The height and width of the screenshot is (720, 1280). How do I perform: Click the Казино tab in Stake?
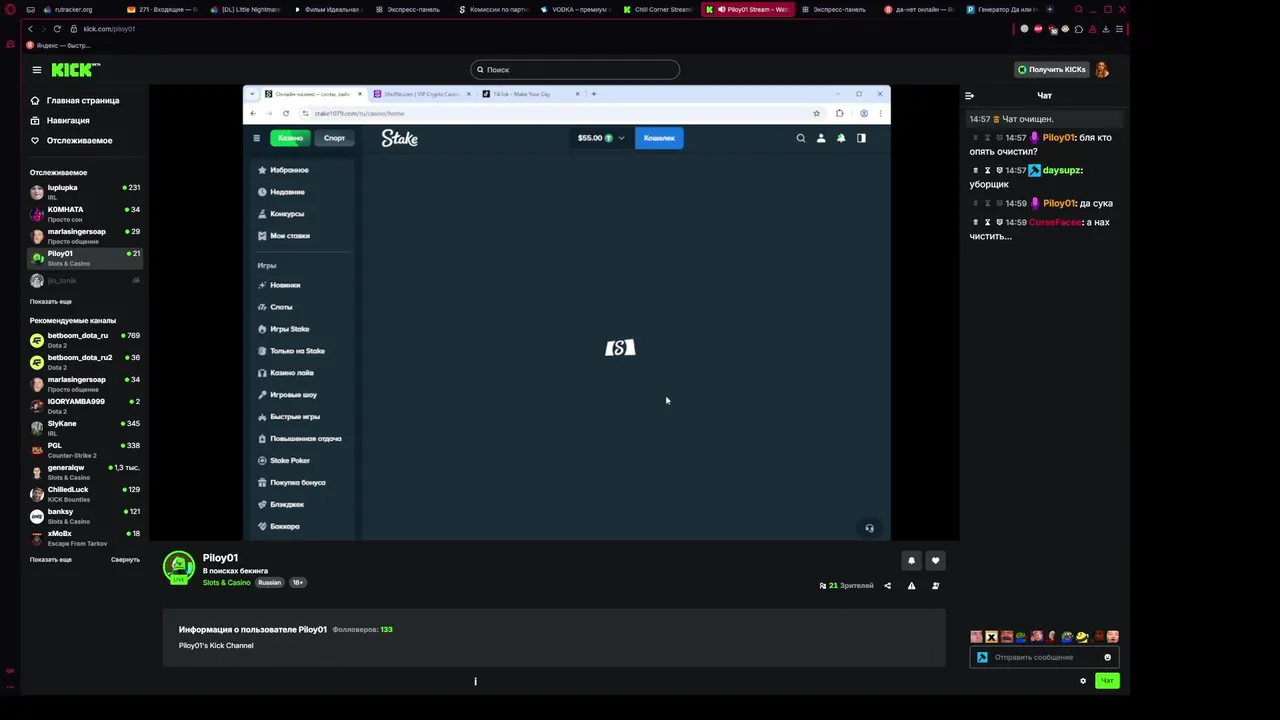290,138
